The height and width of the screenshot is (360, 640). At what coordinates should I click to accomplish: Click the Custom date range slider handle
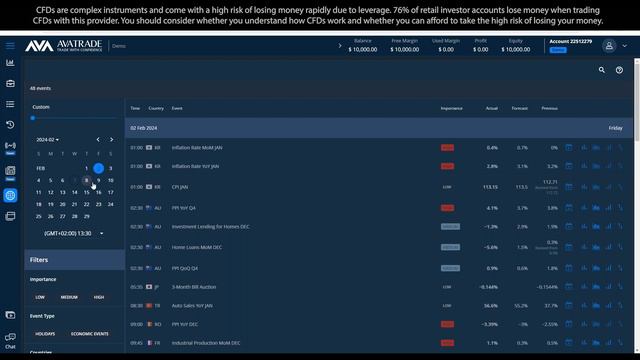tap(33, 118)
